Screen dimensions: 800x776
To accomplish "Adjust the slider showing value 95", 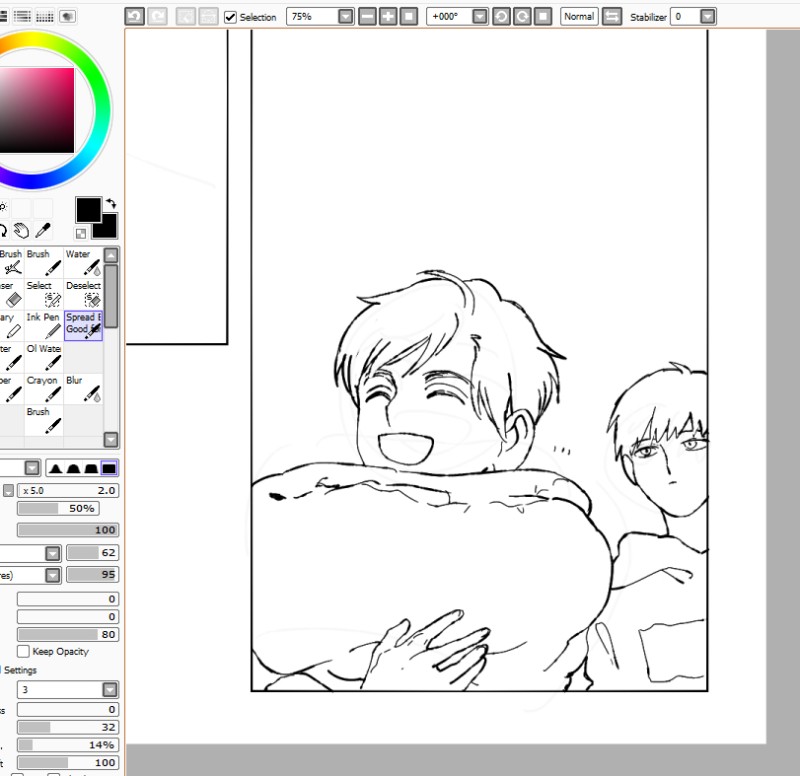I will click(x=92, y=574).
